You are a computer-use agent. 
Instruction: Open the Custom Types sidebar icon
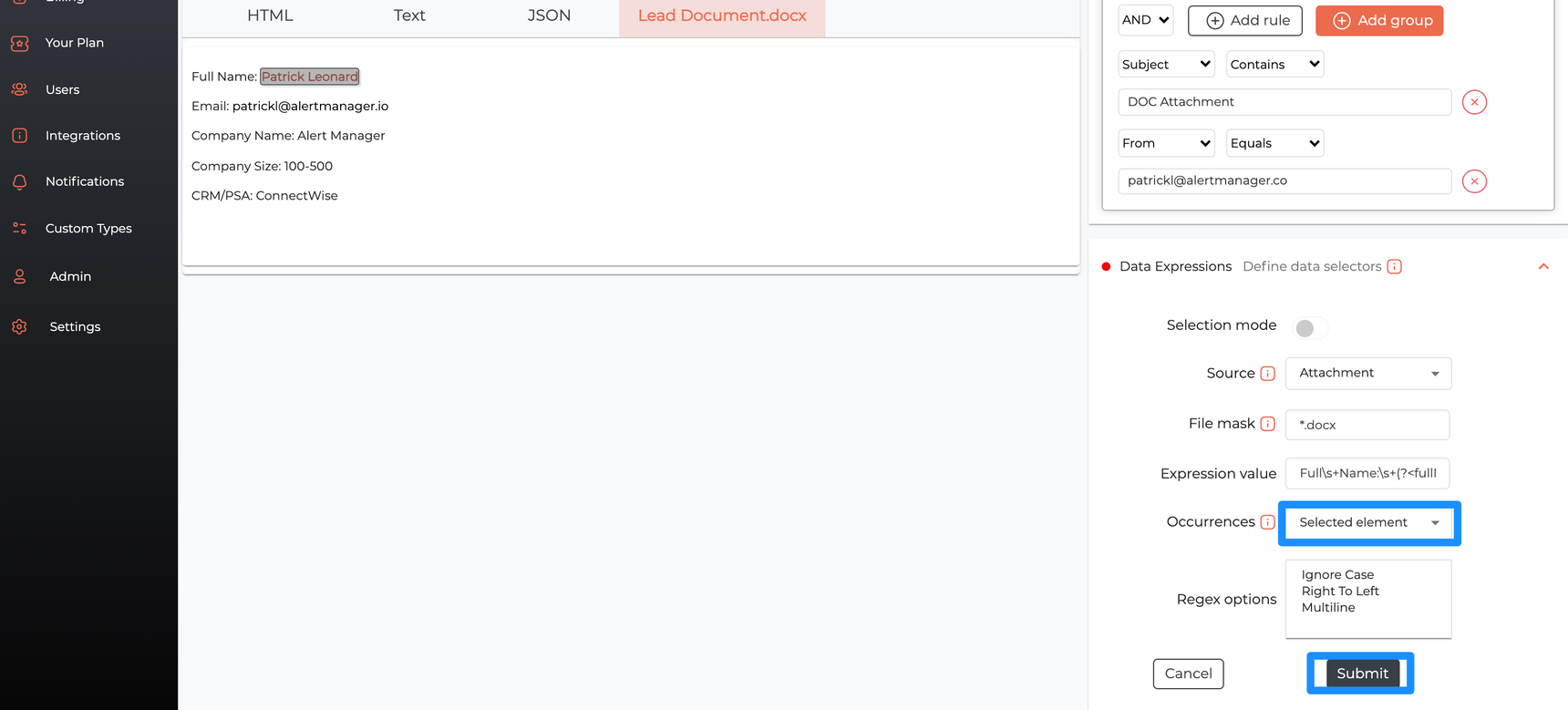[x=19, y=229]
